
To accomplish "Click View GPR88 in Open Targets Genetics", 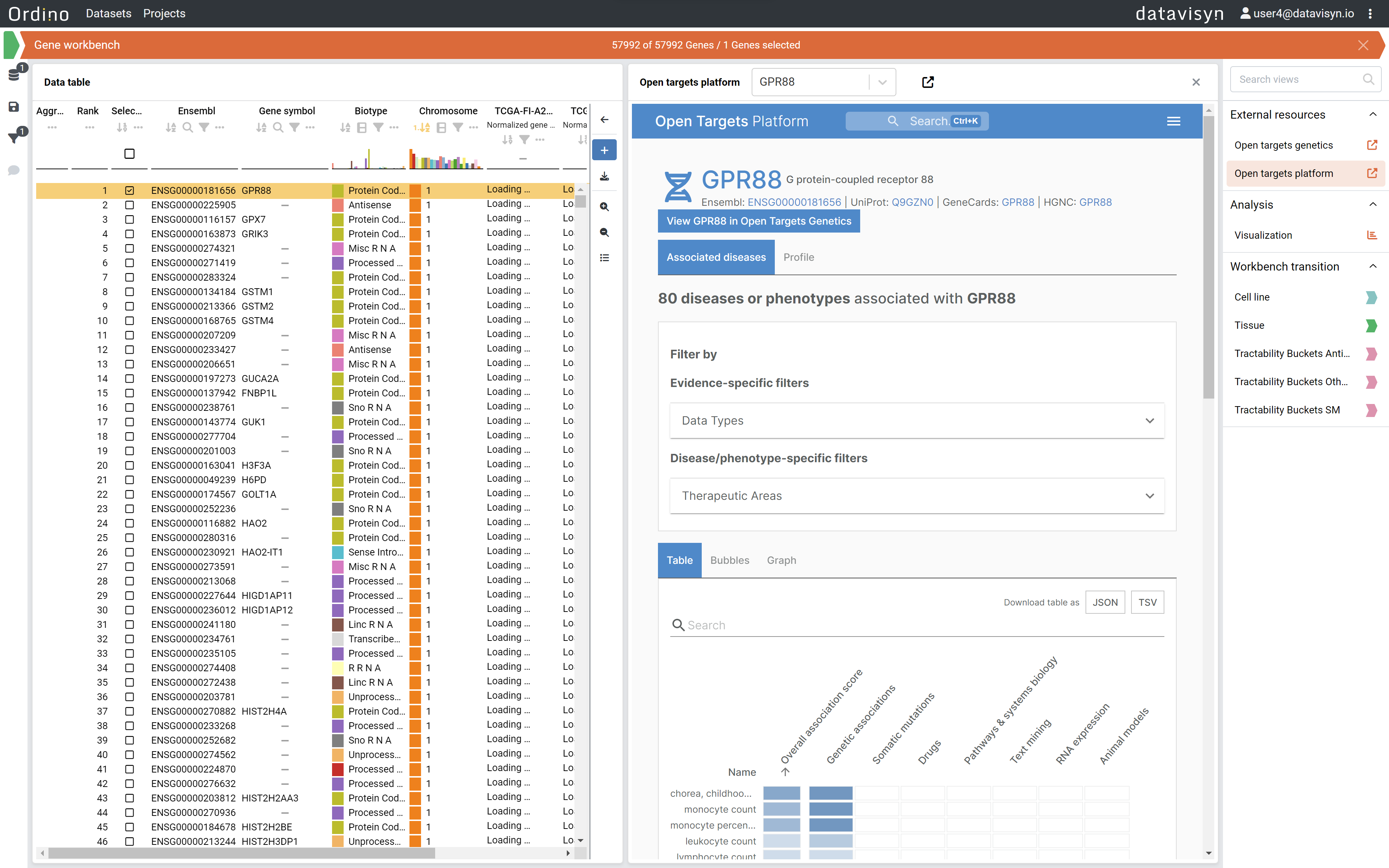I will click(x=759, y=221).
